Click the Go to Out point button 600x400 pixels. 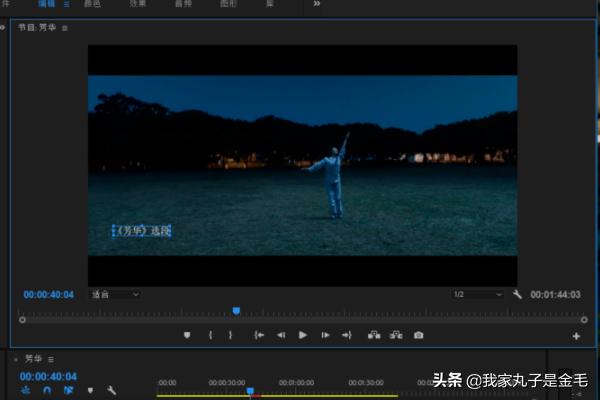[346, 336]
